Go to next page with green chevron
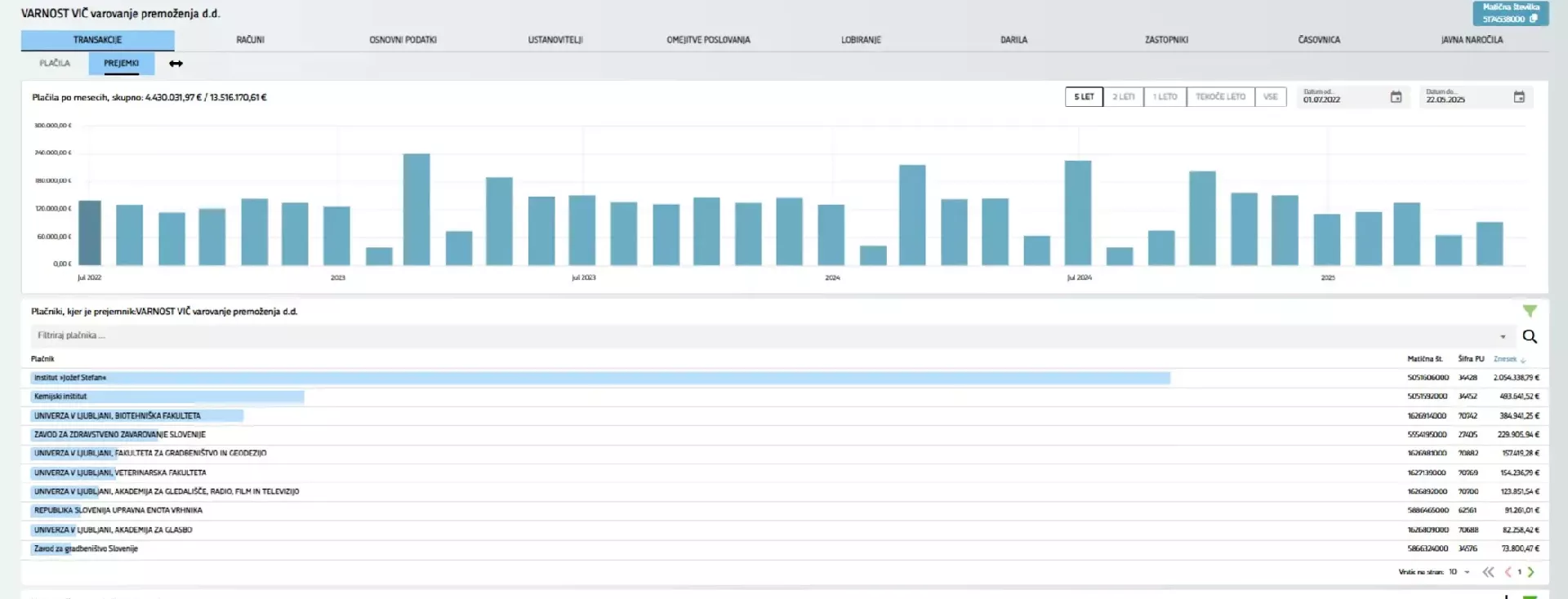The height and width of the screenshot is (599, 1568). point(1530,572)
